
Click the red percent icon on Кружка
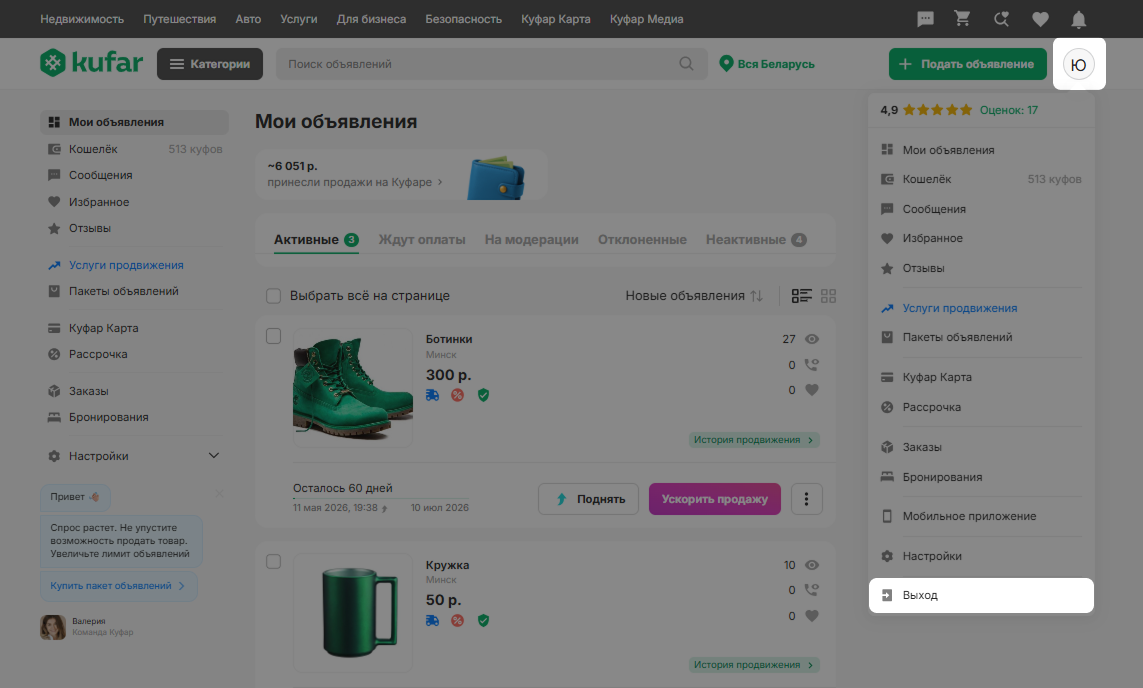(x=457, y=620)
